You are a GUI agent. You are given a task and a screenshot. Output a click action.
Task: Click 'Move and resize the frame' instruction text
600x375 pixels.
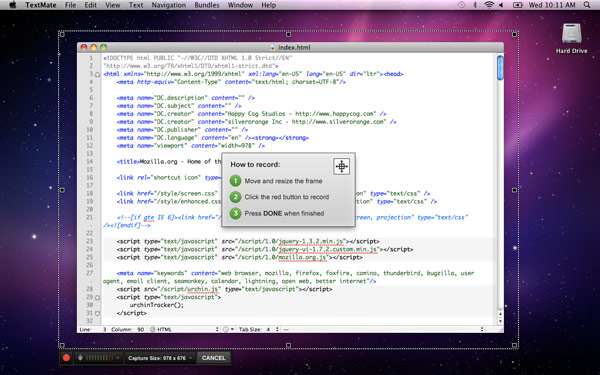click(x=283, y=181)
